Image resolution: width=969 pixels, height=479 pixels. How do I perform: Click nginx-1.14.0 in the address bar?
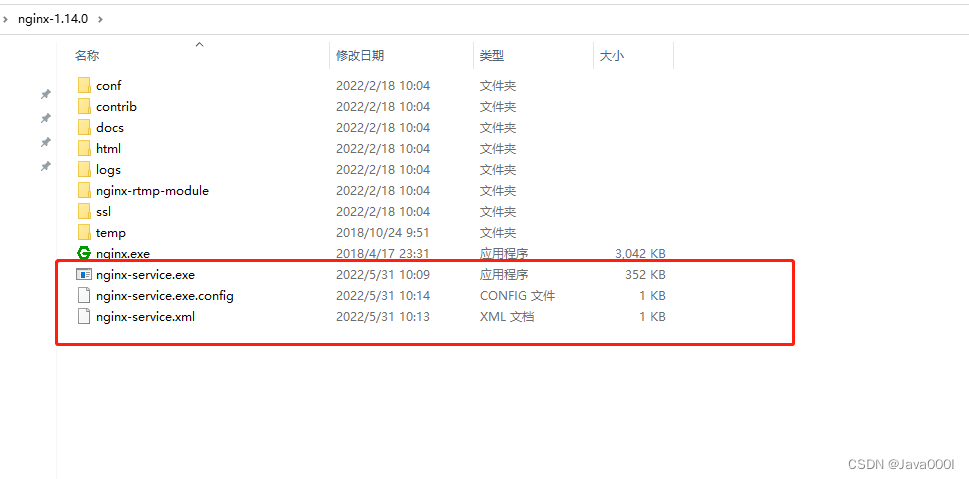point(53,19)
